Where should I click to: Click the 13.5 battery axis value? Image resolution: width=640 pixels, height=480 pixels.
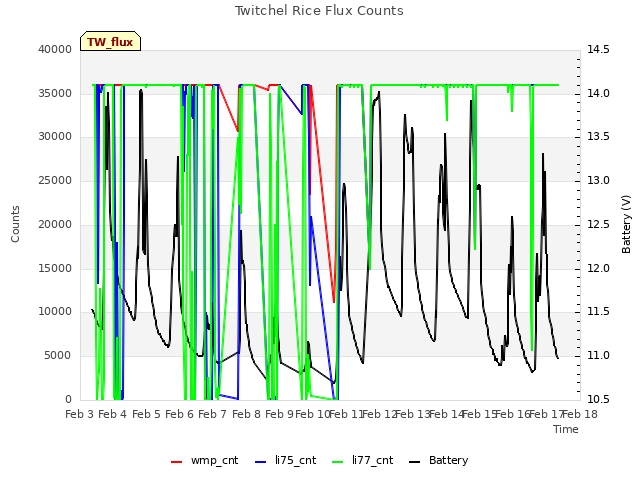point(598,137)
